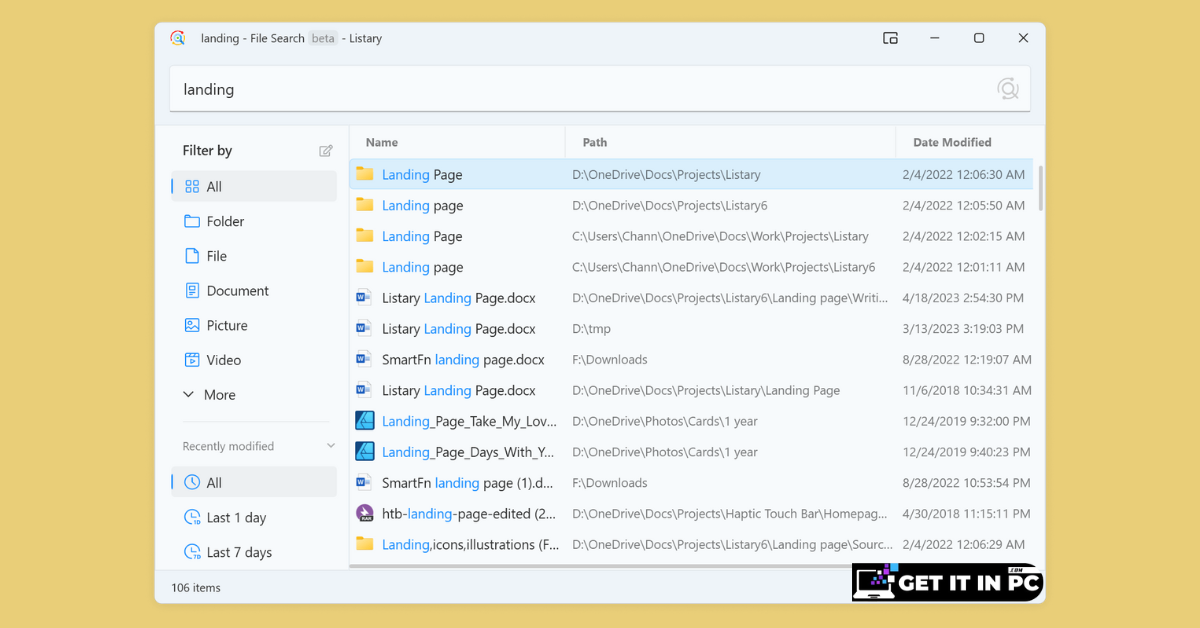Click the vertical scrollbar of results list
This screenshot has width=1200, height=628.
pos(1040,188)
